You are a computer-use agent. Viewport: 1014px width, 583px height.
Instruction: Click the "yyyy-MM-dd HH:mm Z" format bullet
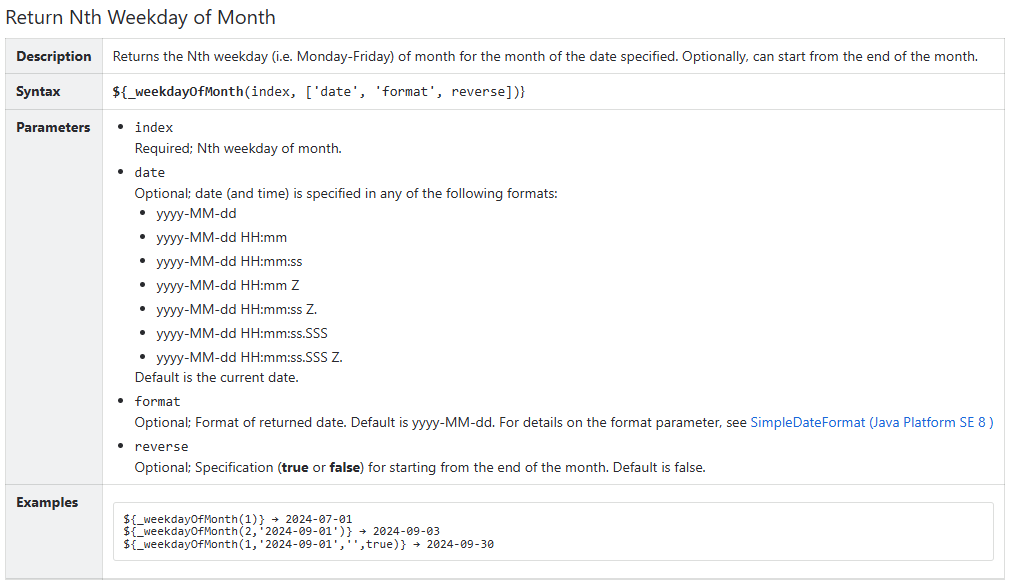coord(228,286)
